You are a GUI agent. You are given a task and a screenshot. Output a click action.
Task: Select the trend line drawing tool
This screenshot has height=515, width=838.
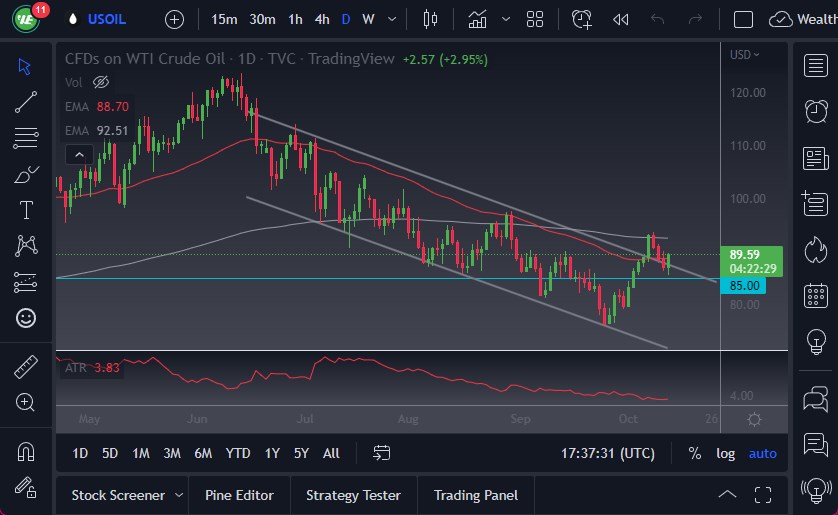(x=26, y=101)
